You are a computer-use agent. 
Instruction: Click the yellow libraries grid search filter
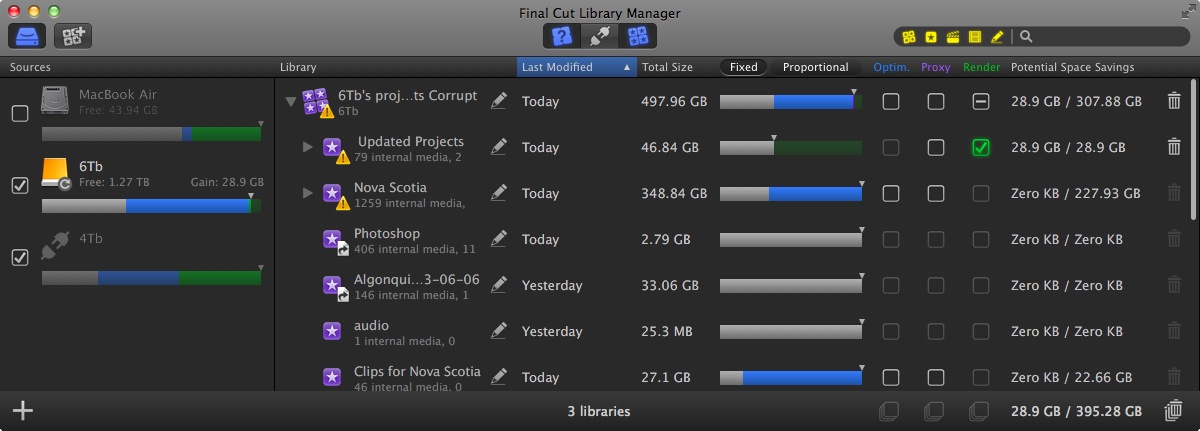909,37
